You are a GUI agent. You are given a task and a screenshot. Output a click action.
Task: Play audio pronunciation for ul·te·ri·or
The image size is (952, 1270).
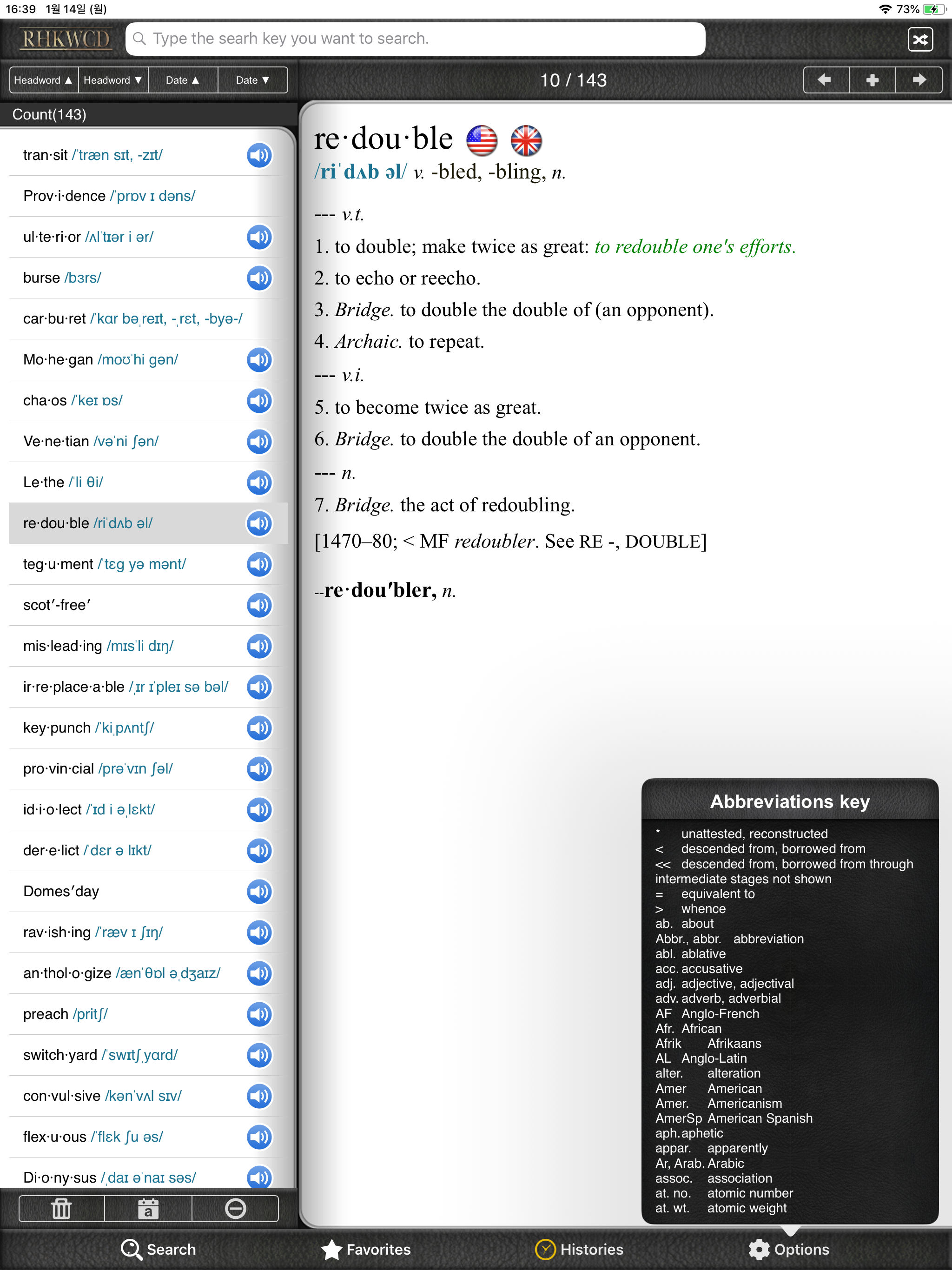click(259, 237)
